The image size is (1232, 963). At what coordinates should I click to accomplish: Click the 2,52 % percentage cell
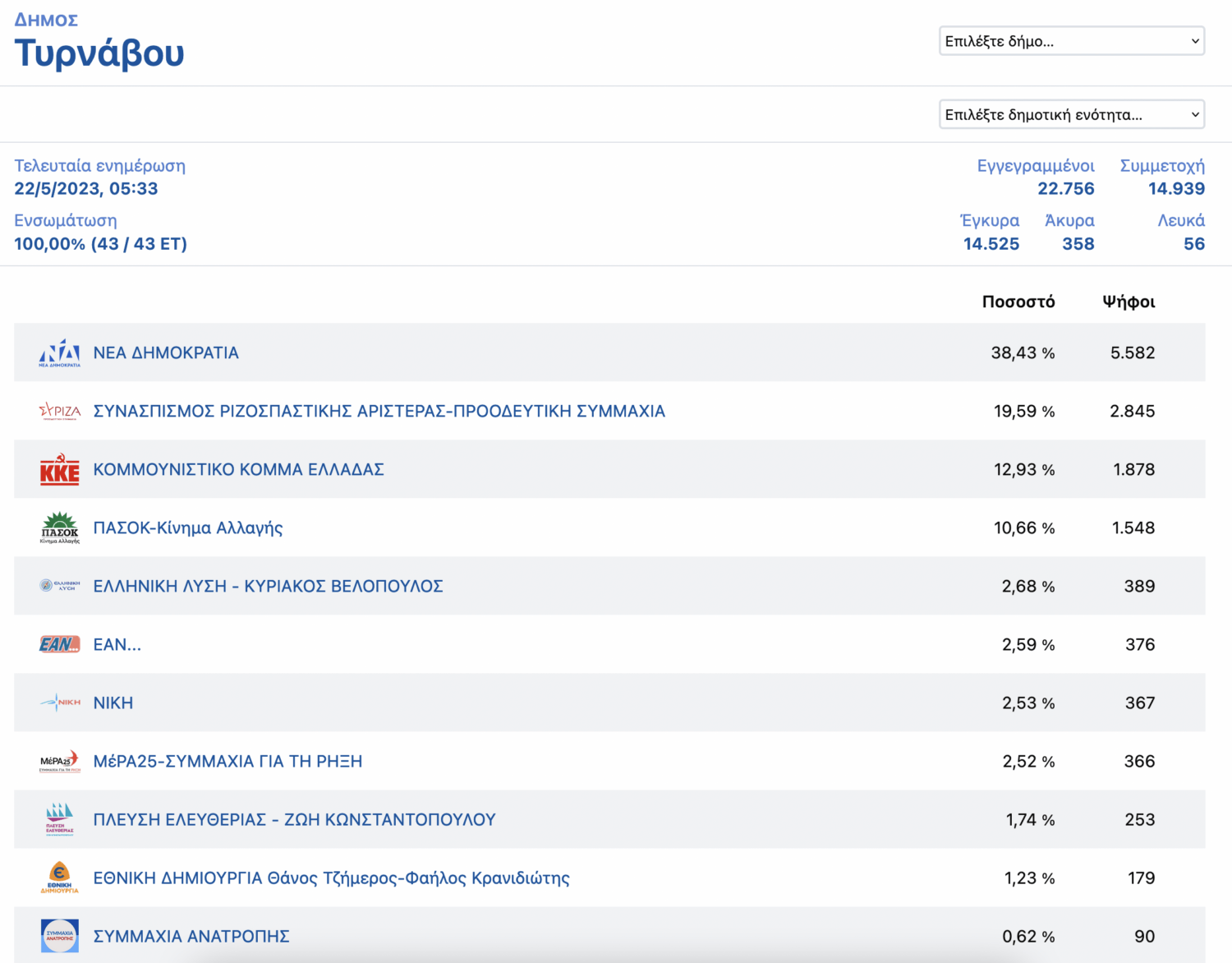(1028, 761)
